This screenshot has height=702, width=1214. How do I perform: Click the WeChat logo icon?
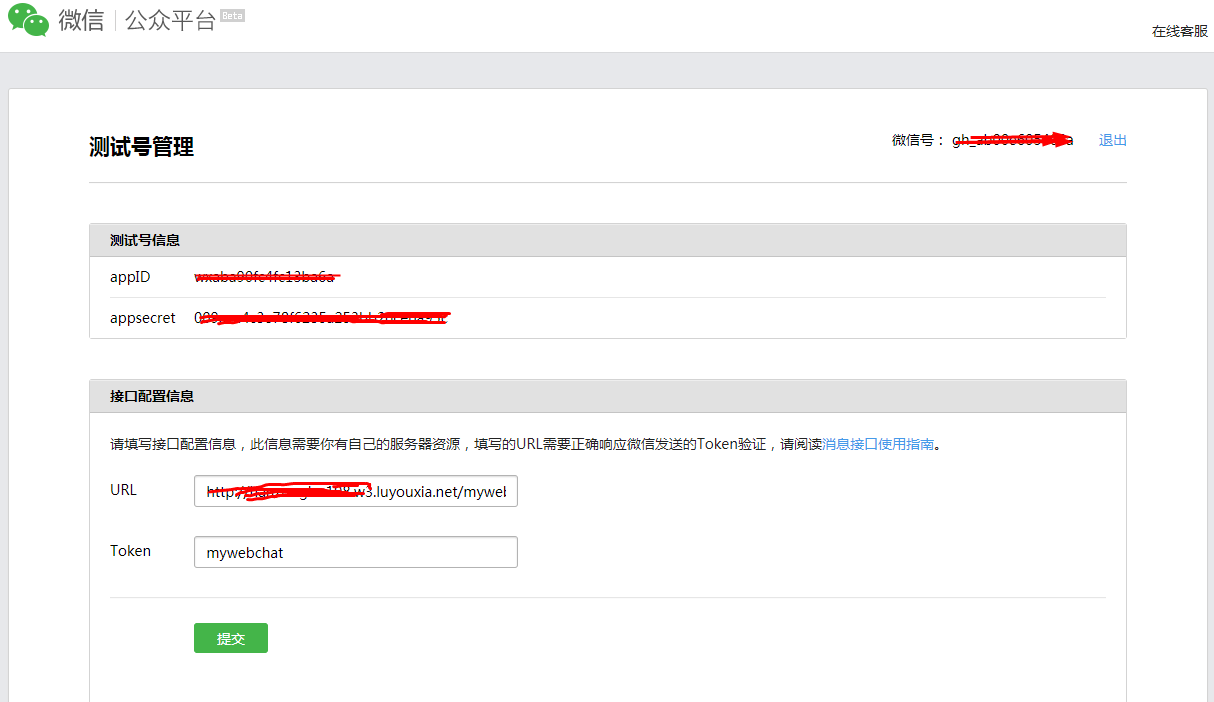(29, 20)
